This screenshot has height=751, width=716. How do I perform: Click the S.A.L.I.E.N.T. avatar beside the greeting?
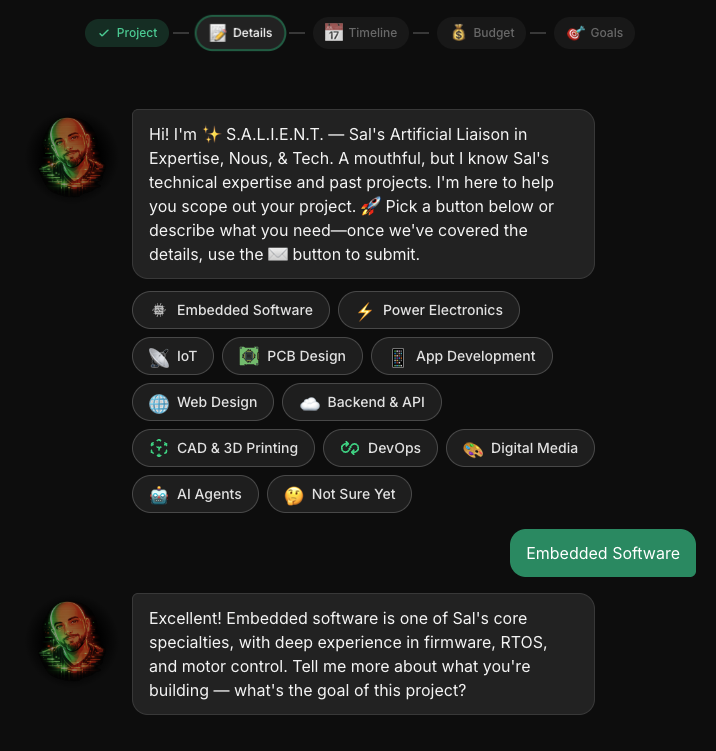[72, 156]
